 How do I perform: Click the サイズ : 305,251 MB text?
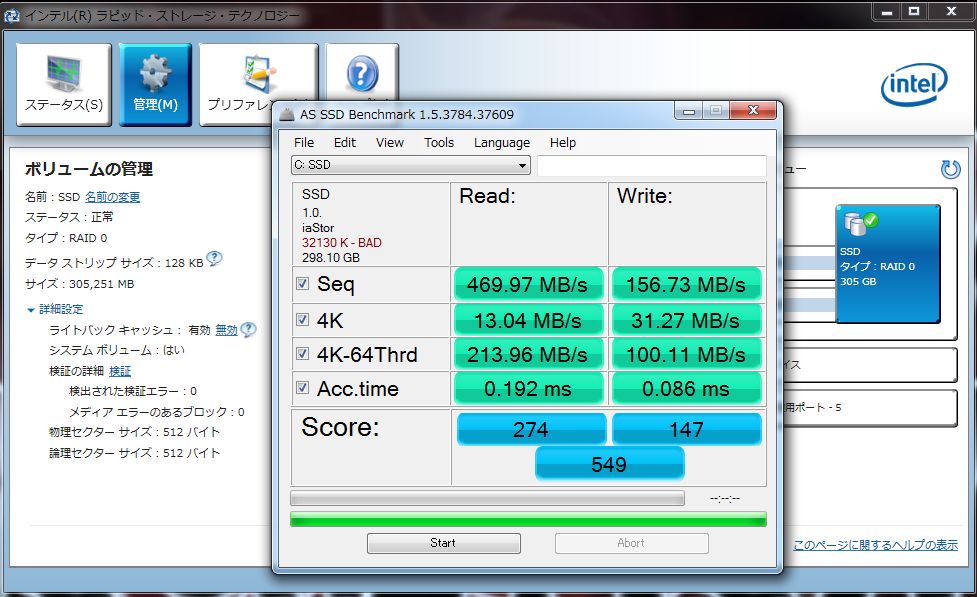[x=79, y=284]
